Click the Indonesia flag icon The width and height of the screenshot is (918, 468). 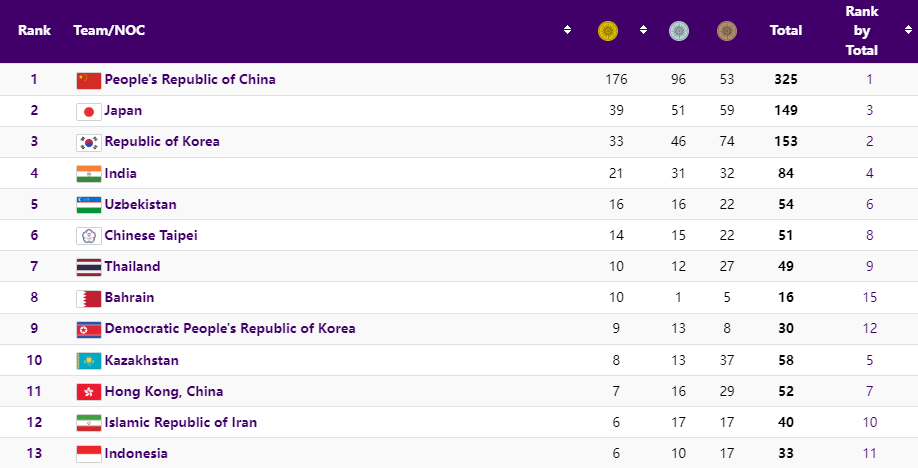tap(88, 454)
